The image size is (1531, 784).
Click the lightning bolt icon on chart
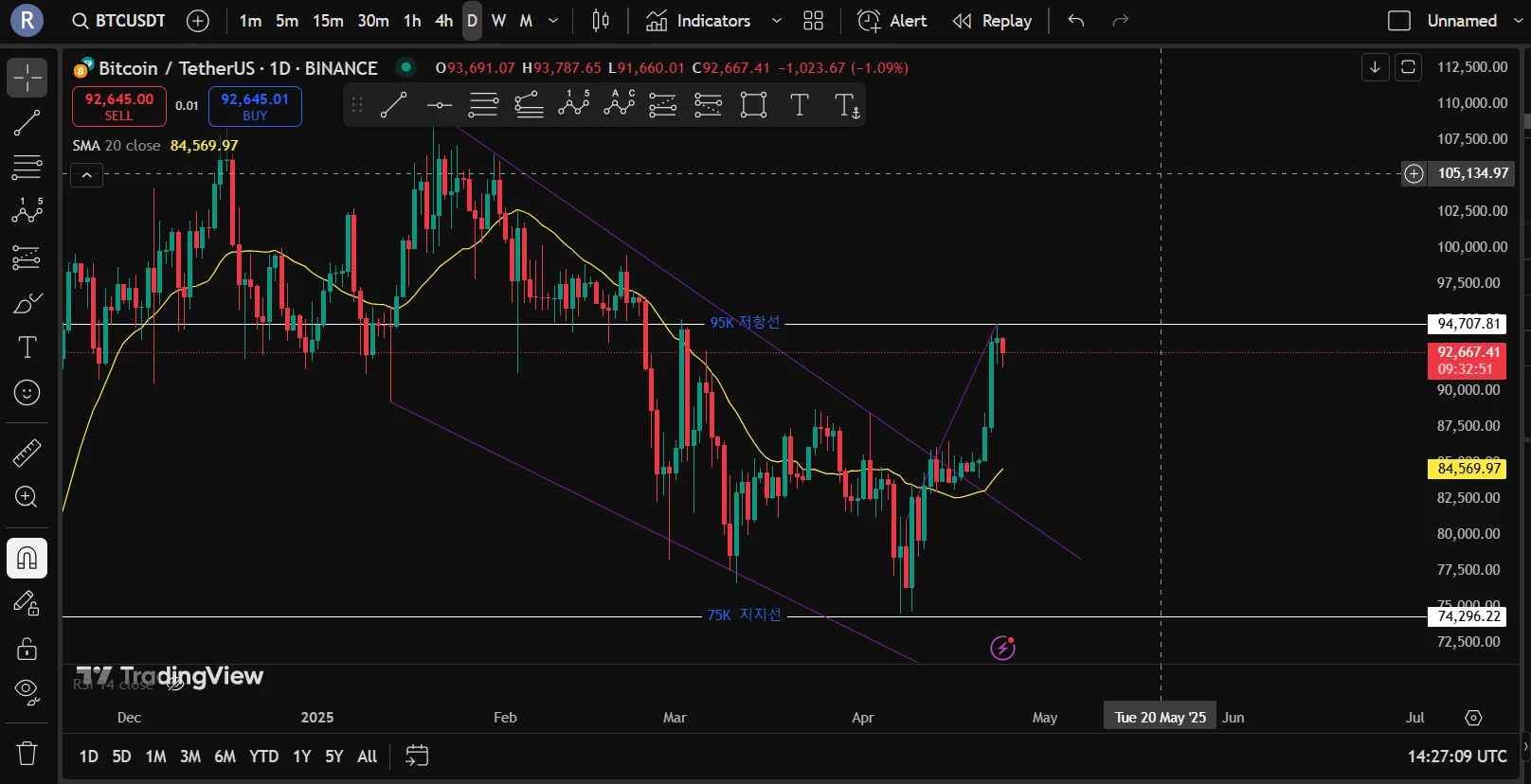point(1002,648)
